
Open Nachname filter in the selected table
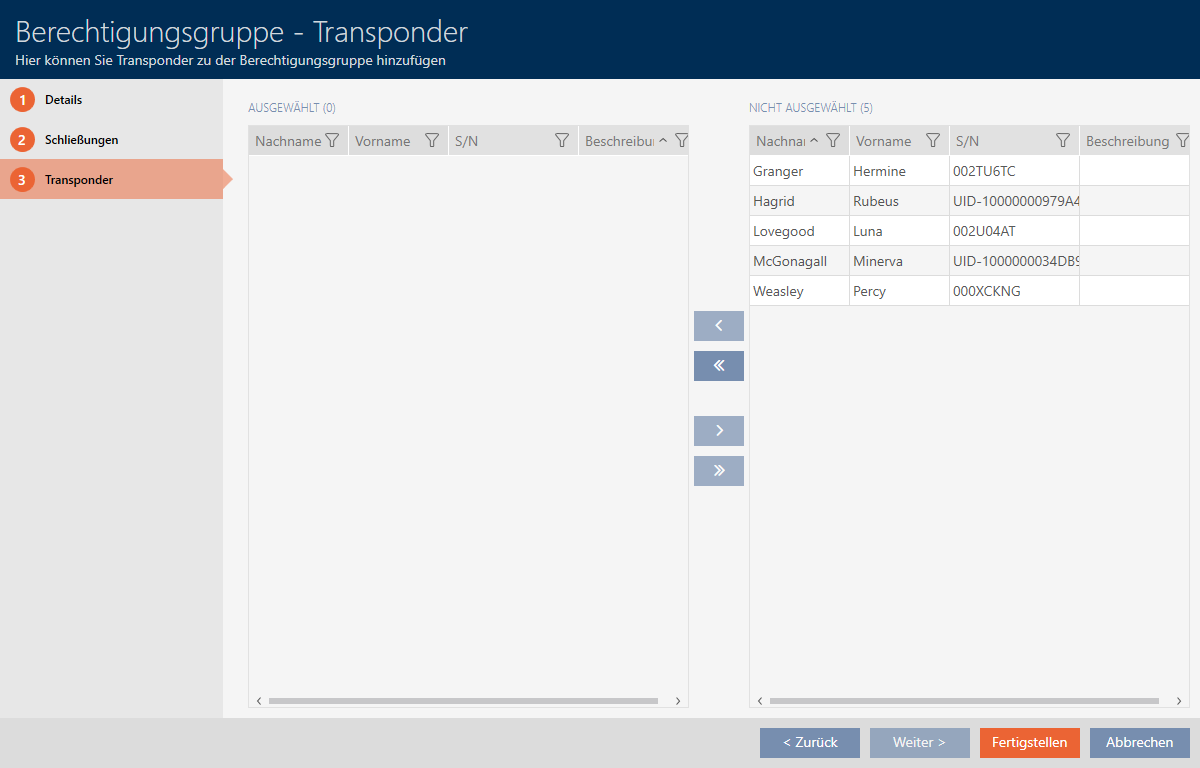click(332, 141)
